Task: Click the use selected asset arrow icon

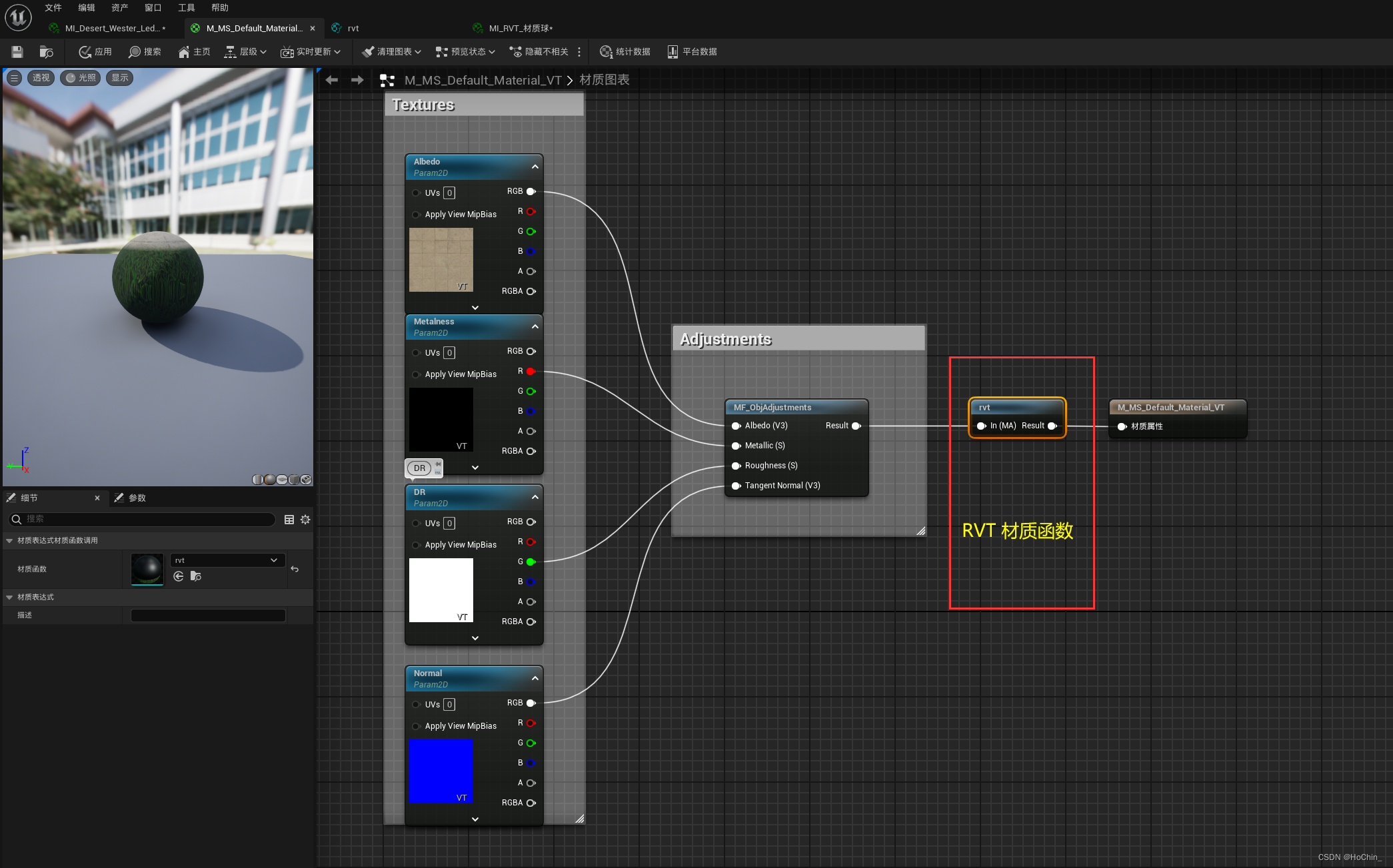Action: tap(179, 576)
